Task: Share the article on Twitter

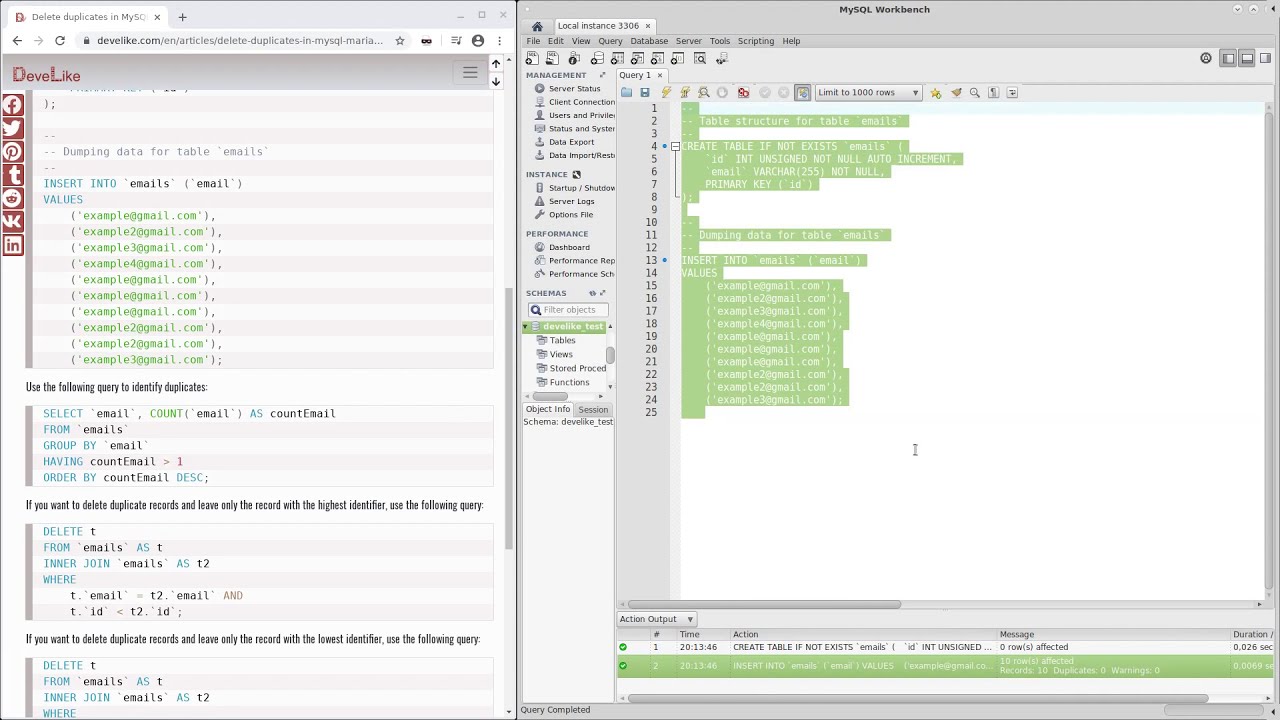Action: tap(12, 129)
